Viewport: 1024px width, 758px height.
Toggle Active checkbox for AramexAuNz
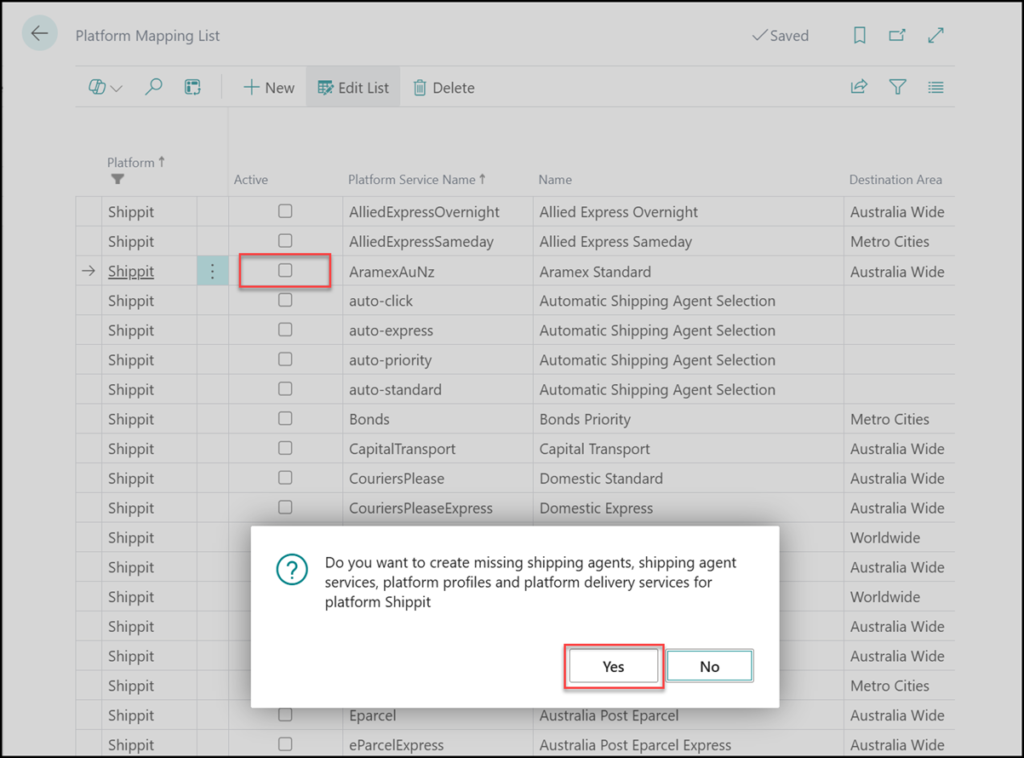coord(285,271)
